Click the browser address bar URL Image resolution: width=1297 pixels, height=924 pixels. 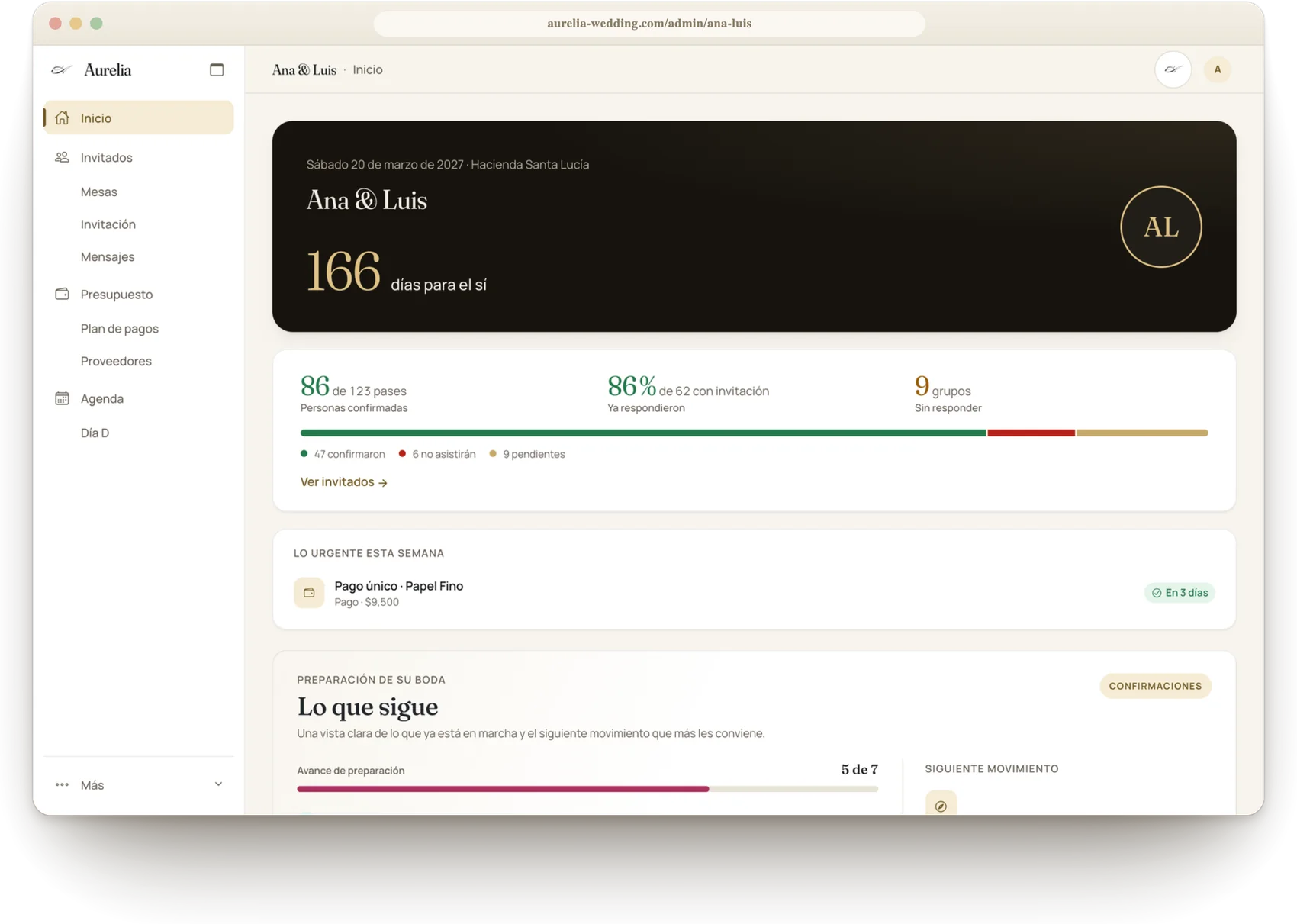click(x=649, y=24)
